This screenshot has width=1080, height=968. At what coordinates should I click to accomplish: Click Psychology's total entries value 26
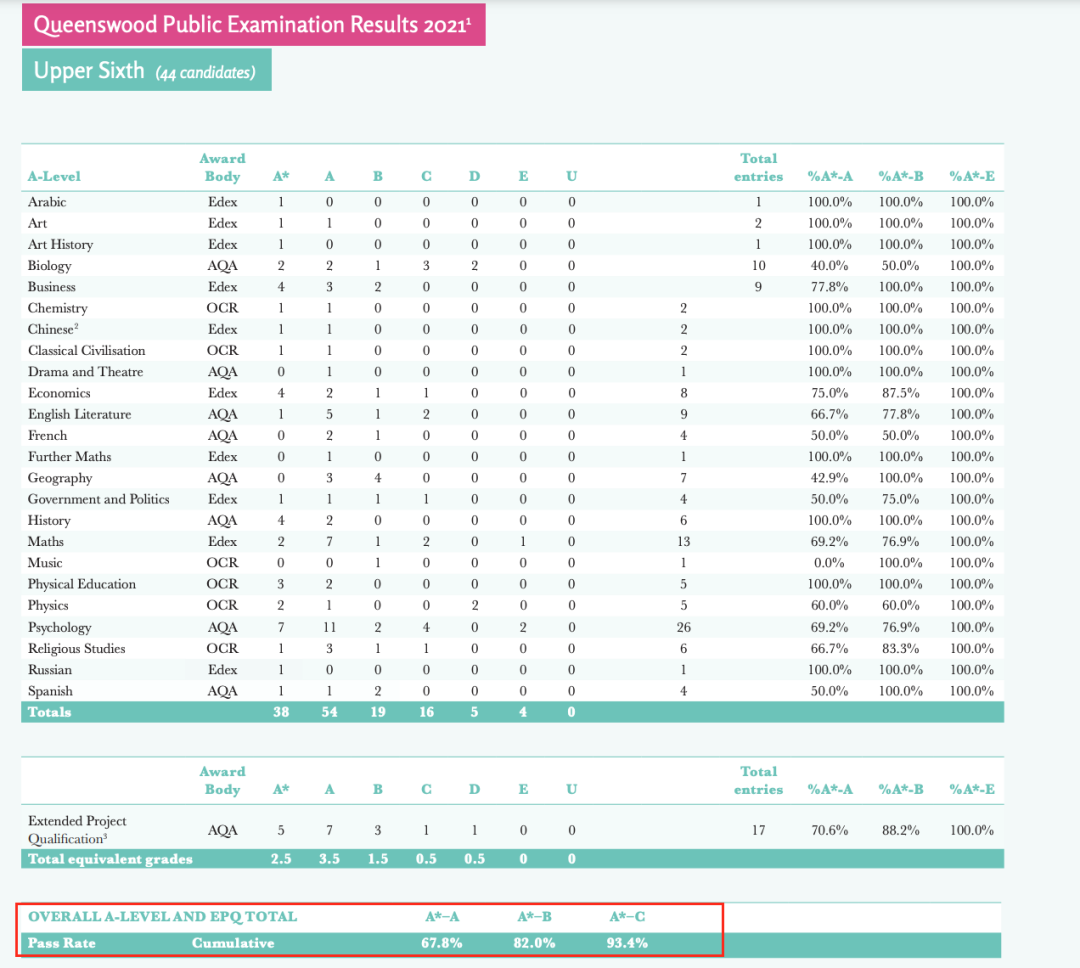pyautogui.click(x=683, y=628)
